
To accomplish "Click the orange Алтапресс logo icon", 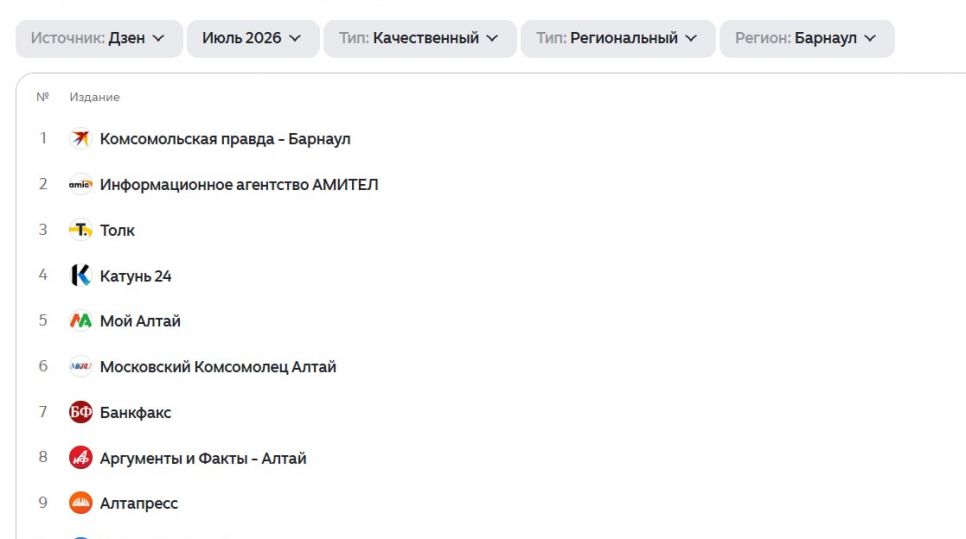I will (81, 503).
